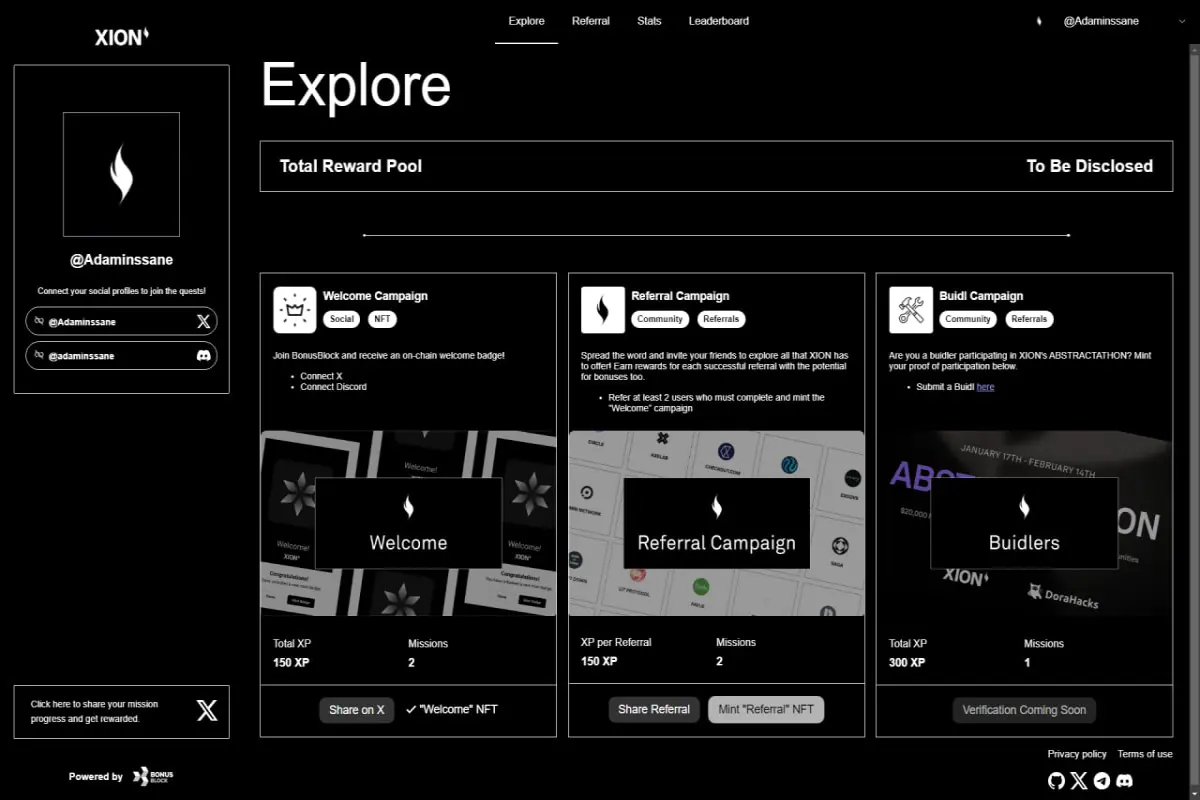Click the Referrals tag on Buidl Campaign

1029,319
